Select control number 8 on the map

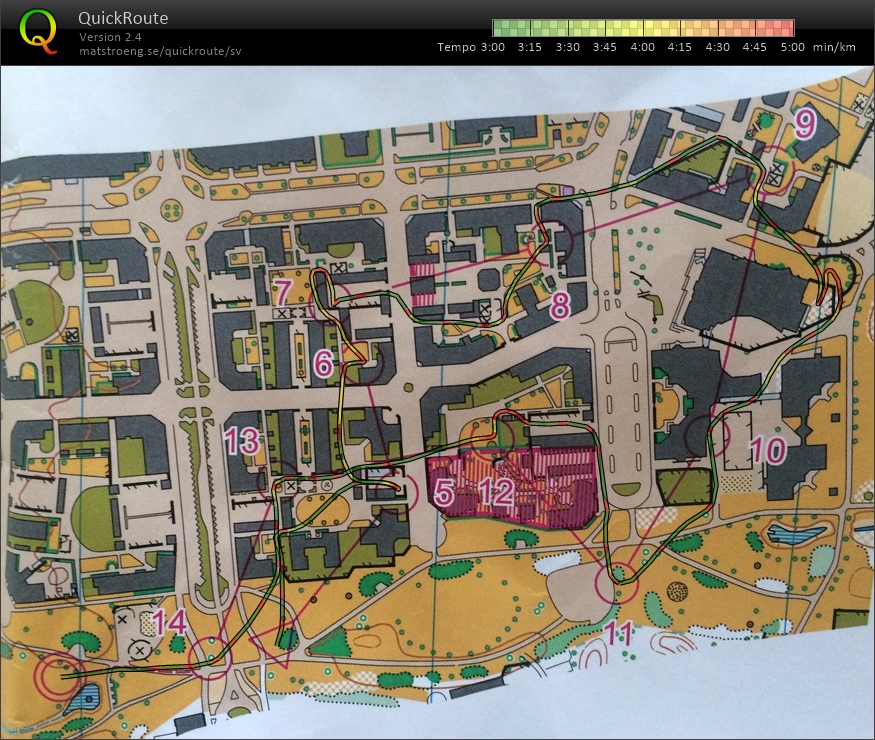pos(560,305)
